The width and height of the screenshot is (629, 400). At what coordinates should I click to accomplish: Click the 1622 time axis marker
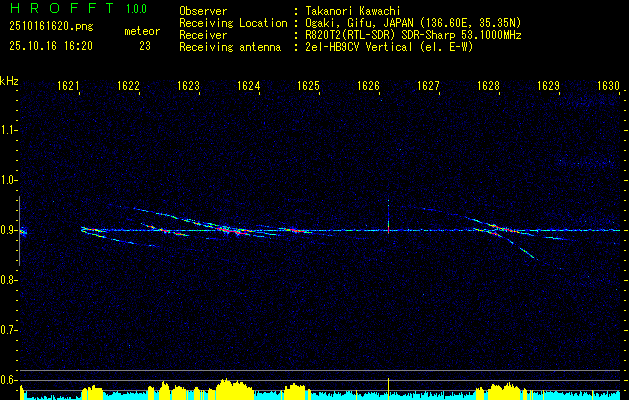[x=128, y=86]
